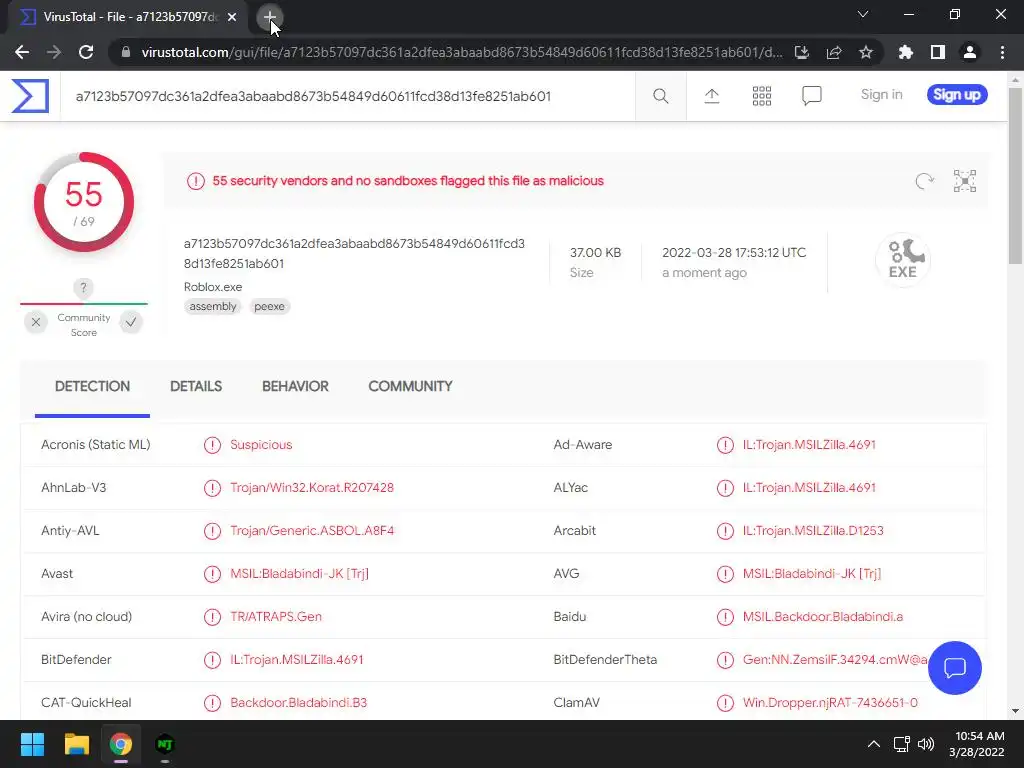1024x768 pixels.
Task: Close the VirusTotal browser tab
Action: click(232, 18)
